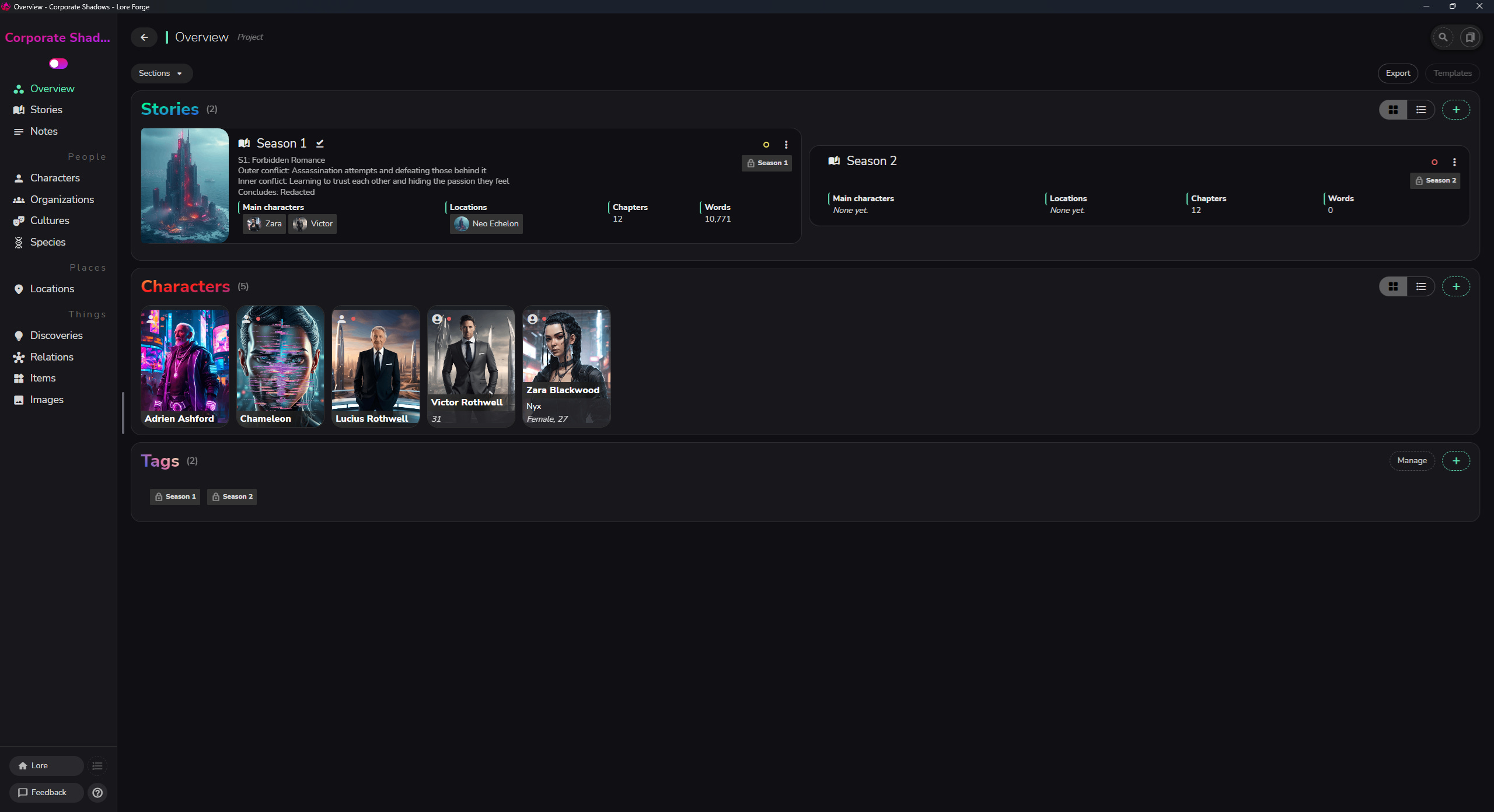Add a new character with plus icon
Viewport: 1494px width, 812px height.
tap(1456, 286)
